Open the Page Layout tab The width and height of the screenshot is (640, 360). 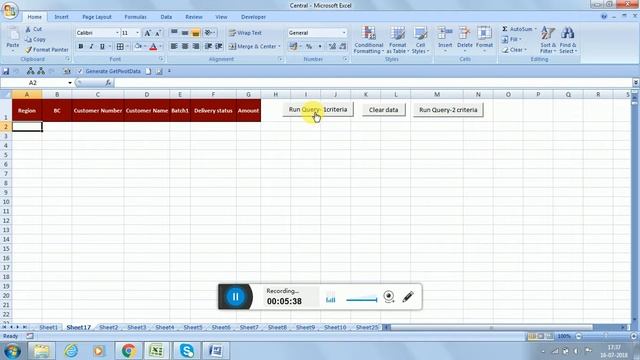[x=97, y=17]
